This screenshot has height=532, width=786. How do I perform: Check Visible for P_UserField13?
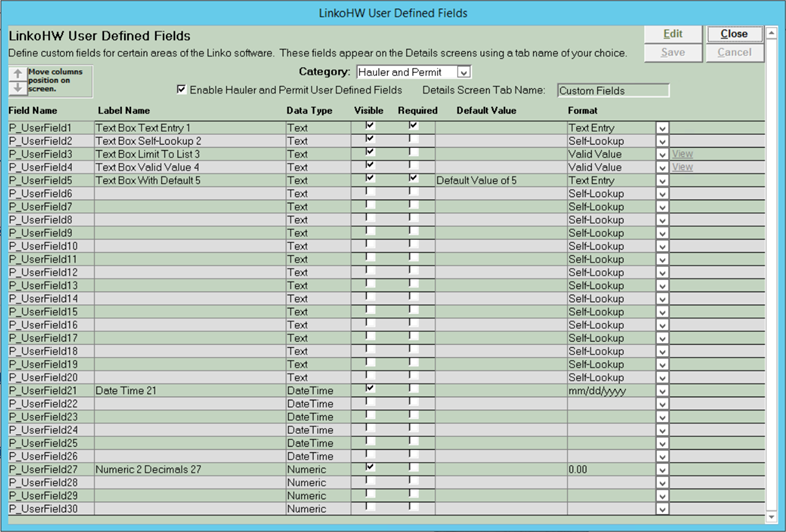(x=370, y=283)
